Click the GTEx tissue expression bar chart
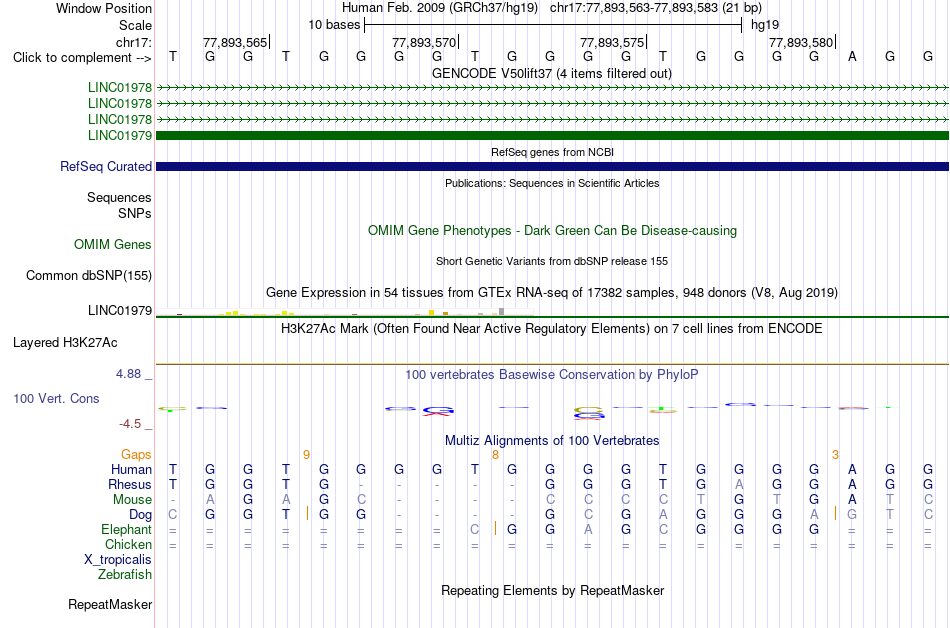Viewport: 950px width, 628px height. point(344,312)
